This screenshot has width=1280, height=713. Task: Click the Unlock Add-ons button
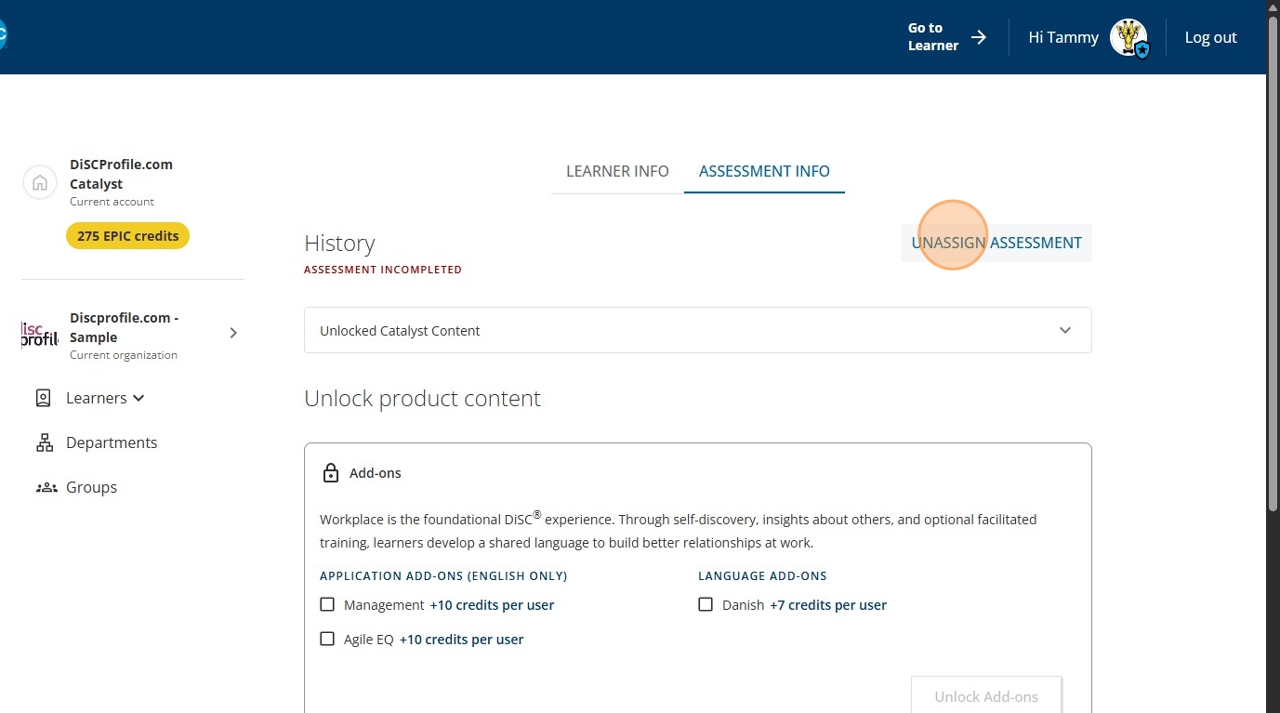[x=986, y=696]
